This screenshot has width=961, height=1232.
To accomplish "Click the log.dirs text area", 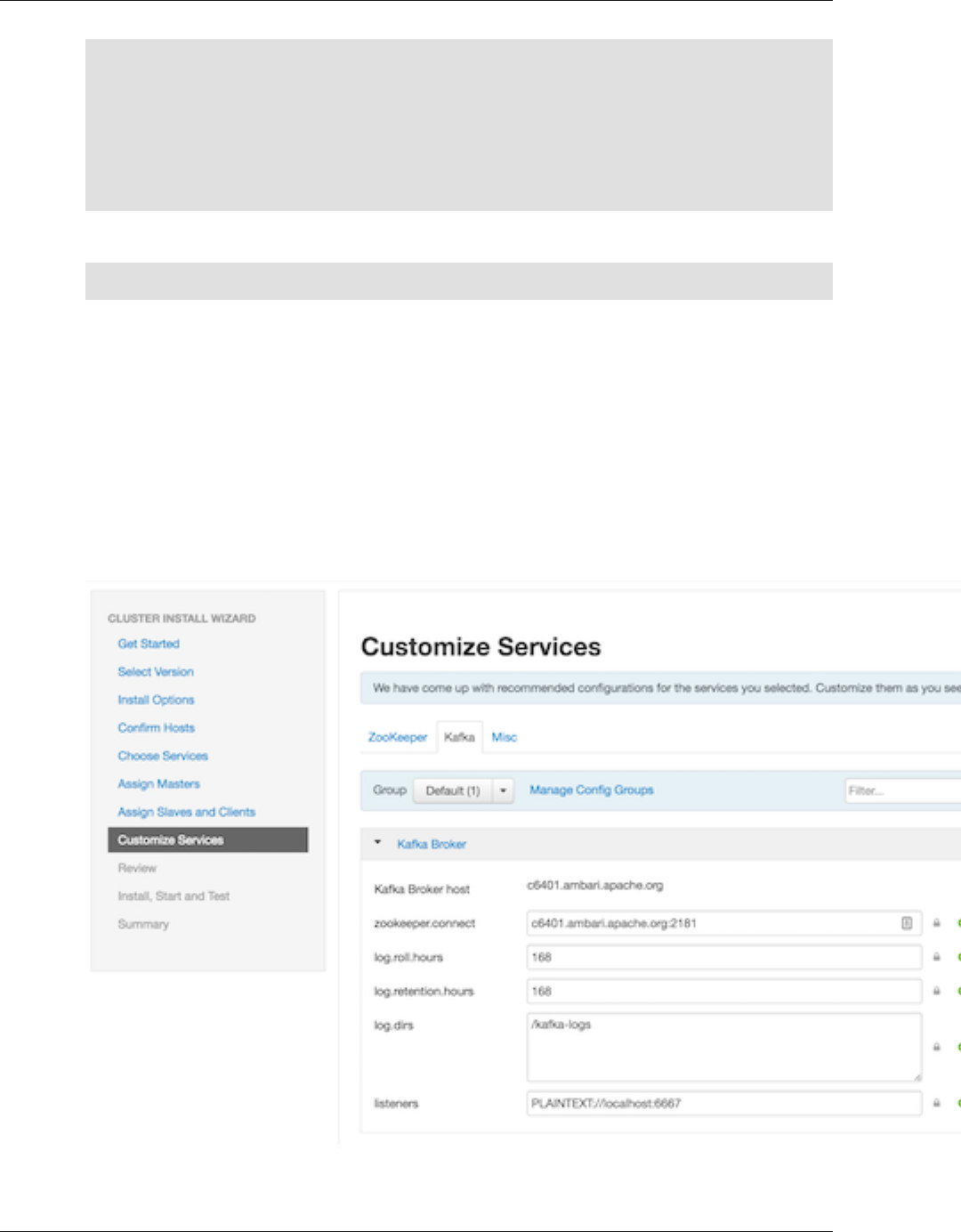I will (x=724, y=1047).
